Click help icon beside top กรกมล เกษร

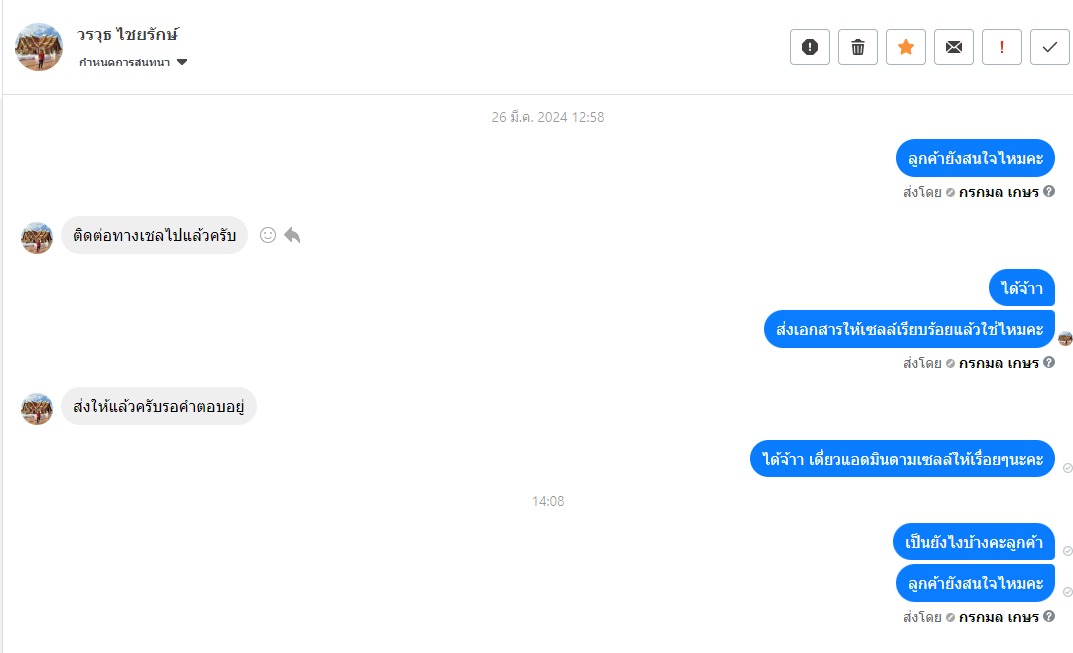coord(1049,192)
